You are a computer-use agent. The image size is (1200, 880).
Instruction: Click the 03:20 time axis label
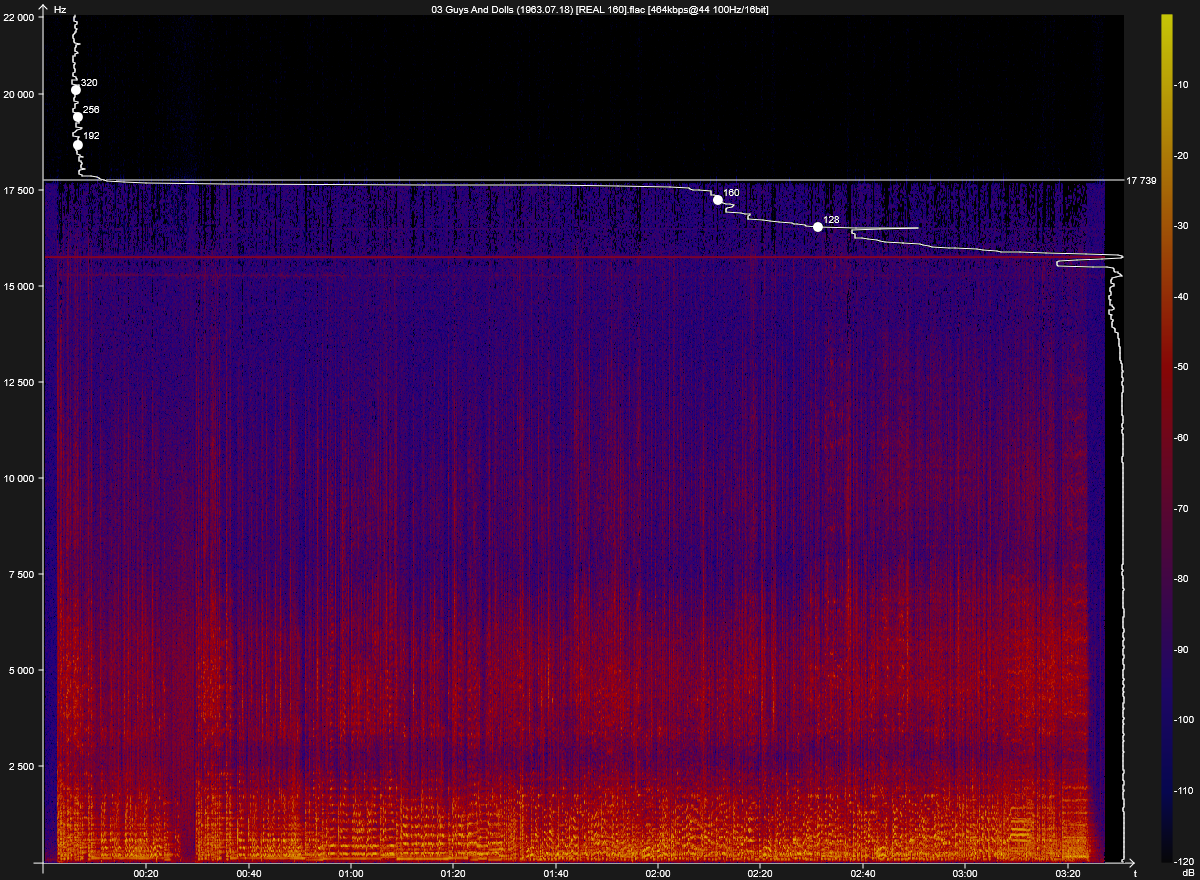click(1067, 873)
